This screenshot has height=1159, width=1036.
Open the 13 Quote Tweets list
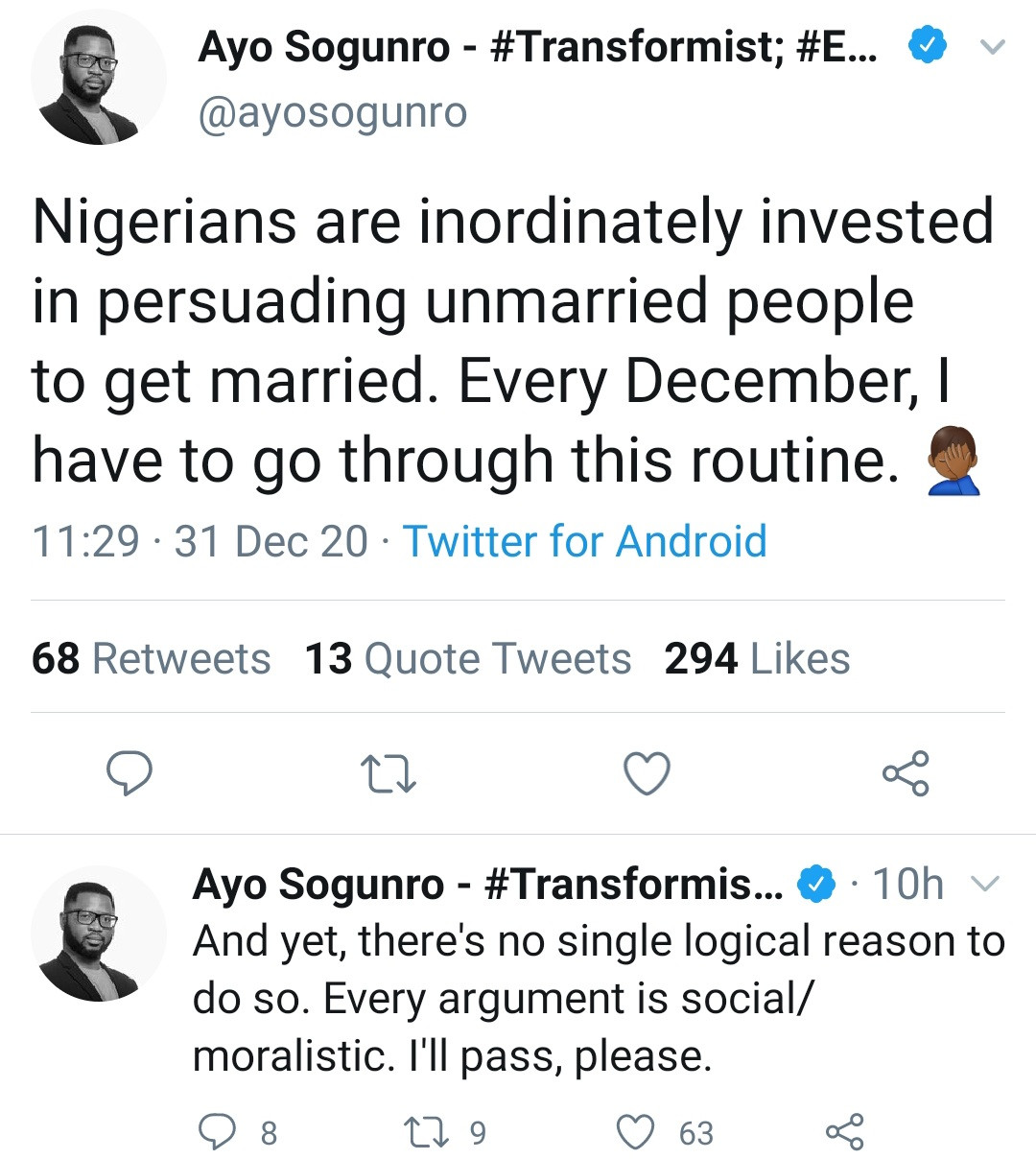[x=467, y=659]
